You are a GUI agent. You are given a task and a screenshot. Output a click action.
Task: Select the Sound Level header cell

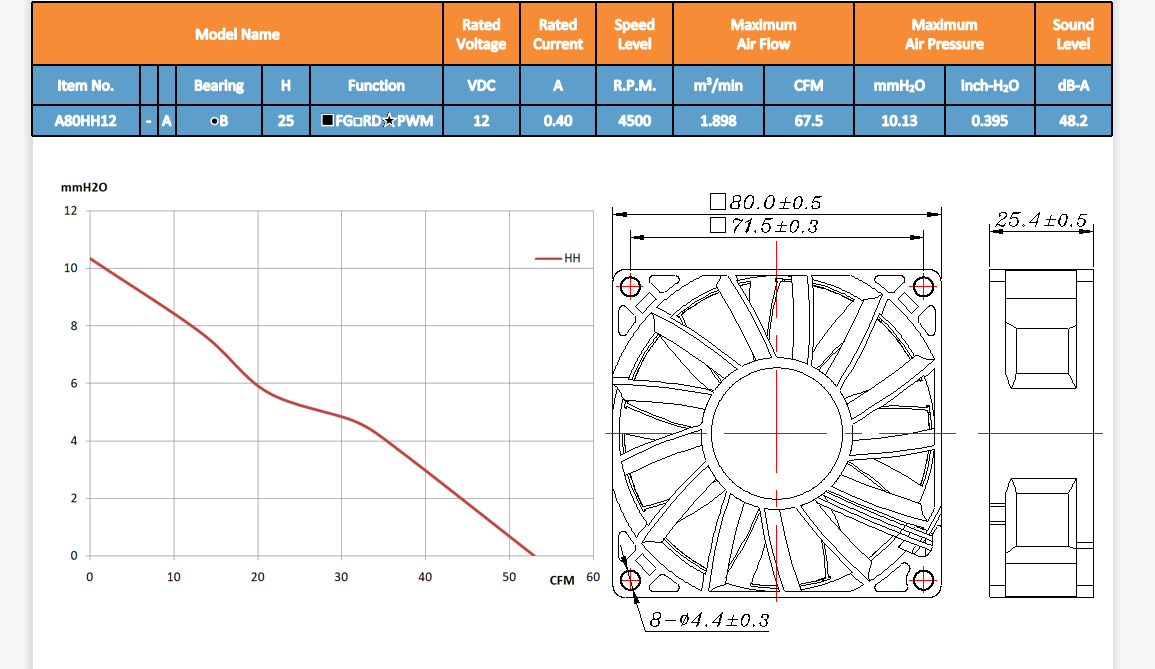(1073, 34)
